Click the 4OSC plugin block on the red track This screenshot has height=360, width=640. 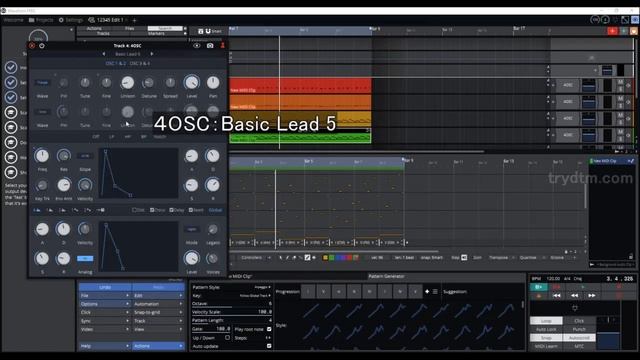(567, 85)
